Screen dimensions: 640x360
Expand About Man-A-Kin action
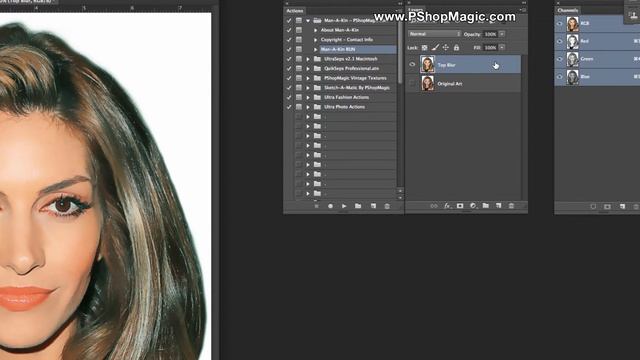[x=316, y=30]
